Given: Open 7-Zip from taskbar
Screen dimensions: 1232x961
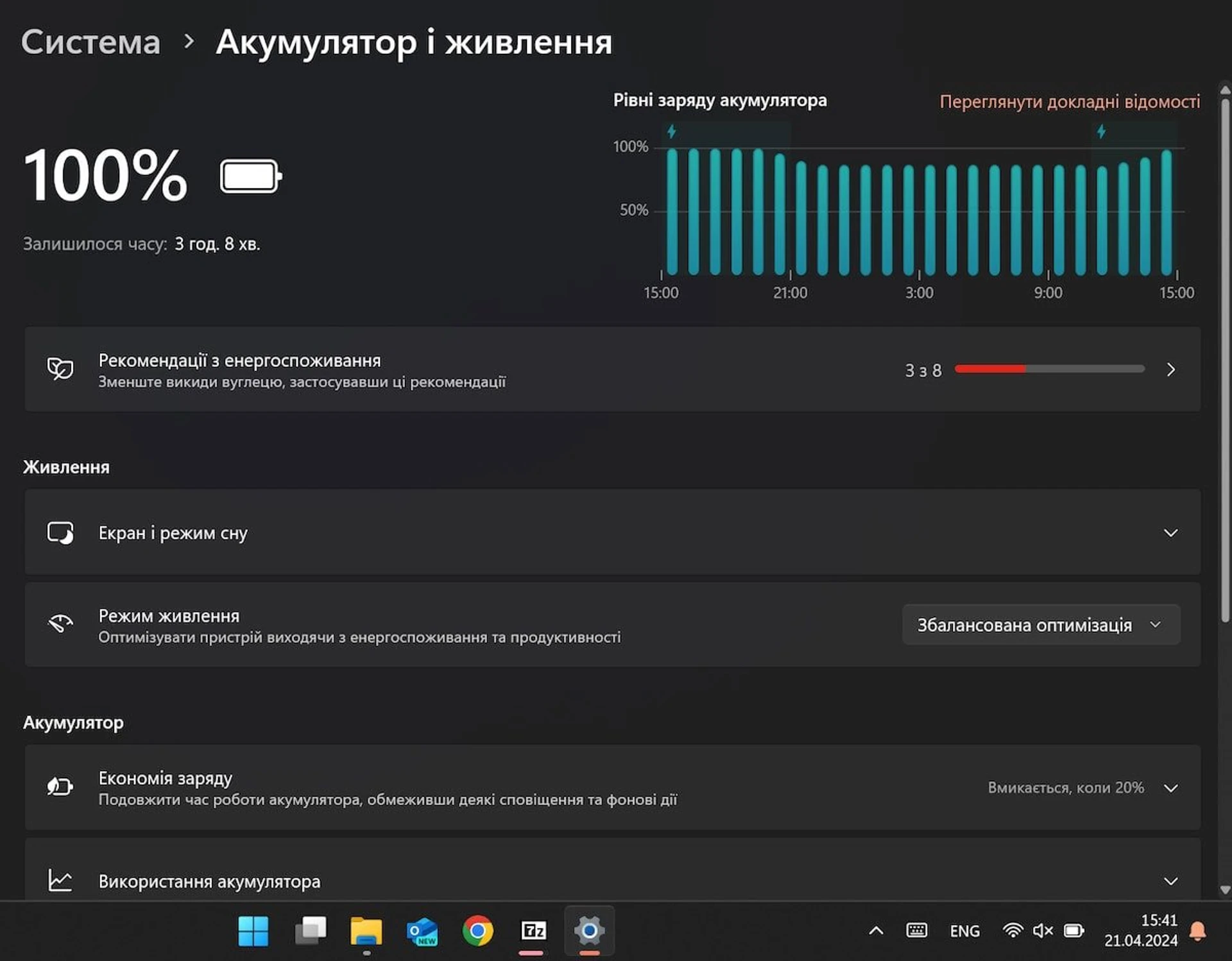Looking at the screenshot, I should tap(533, 931).
